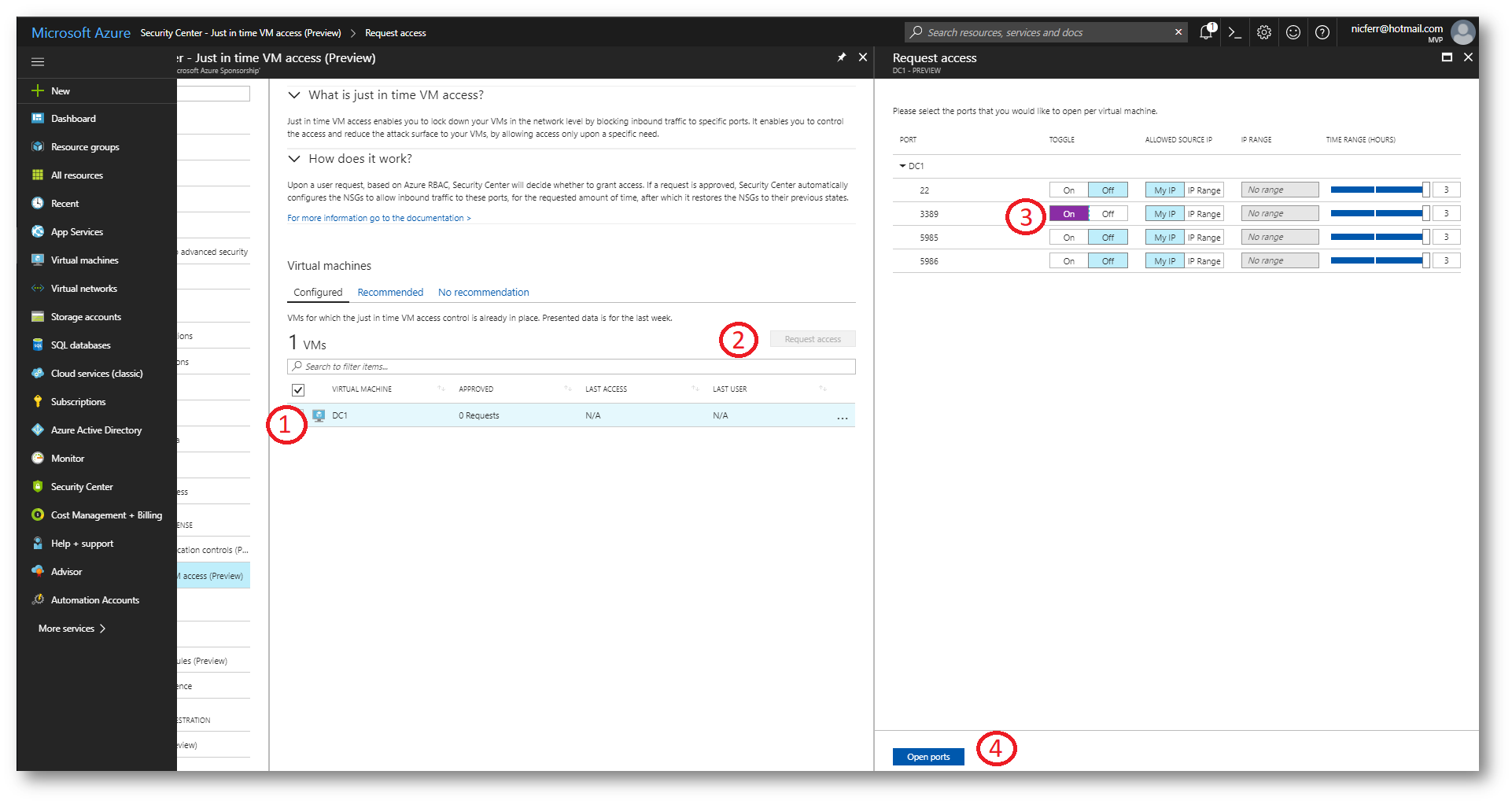Open SQL databases icon
The image size is (1512, 804).
point(37,345)
